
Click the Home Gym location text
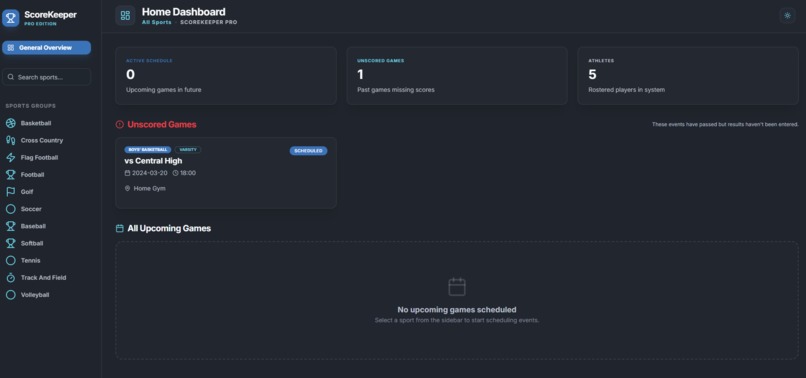click(150, 189)
